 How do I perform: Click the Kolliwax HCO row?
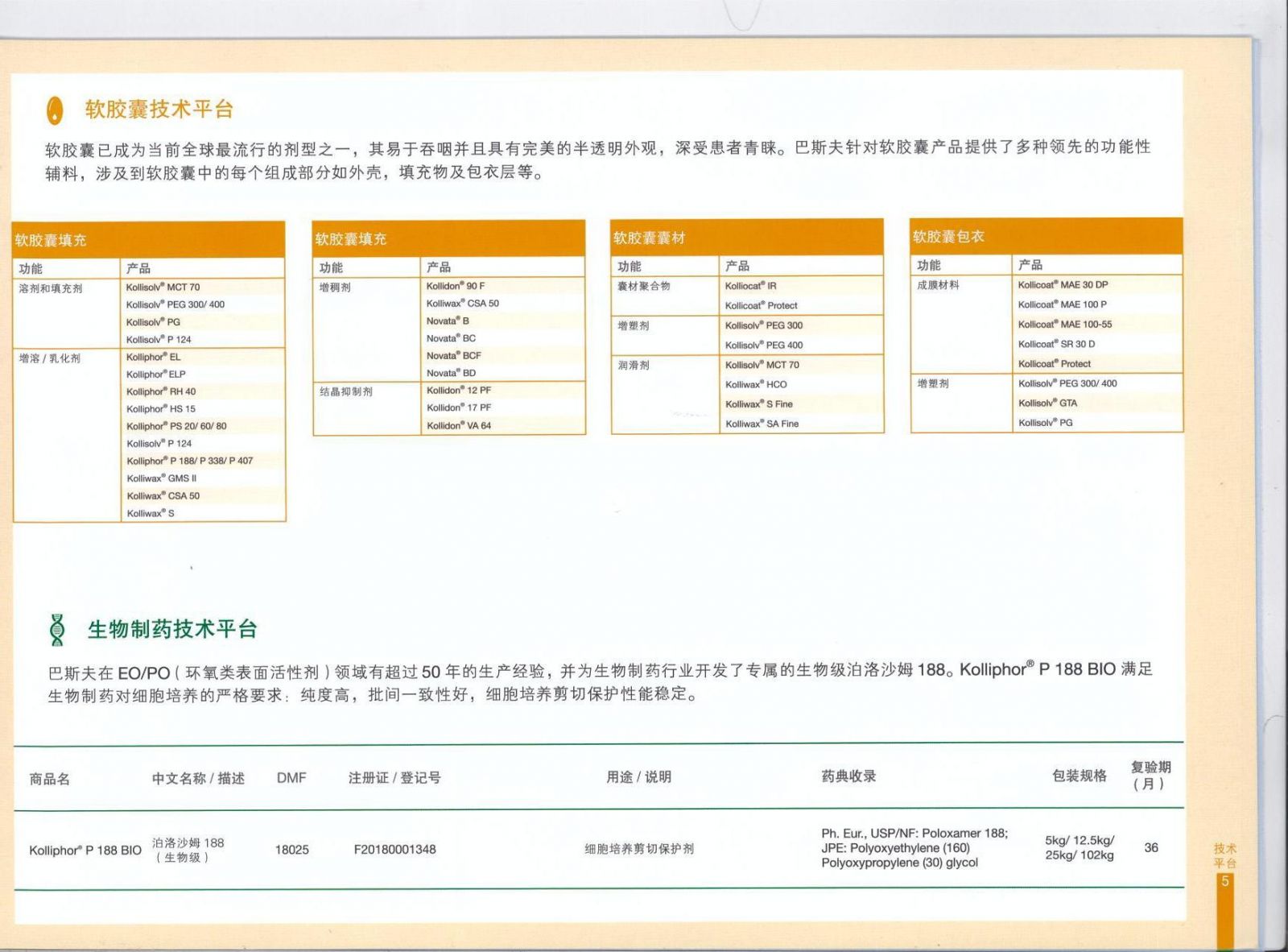[x=802, y=384]
